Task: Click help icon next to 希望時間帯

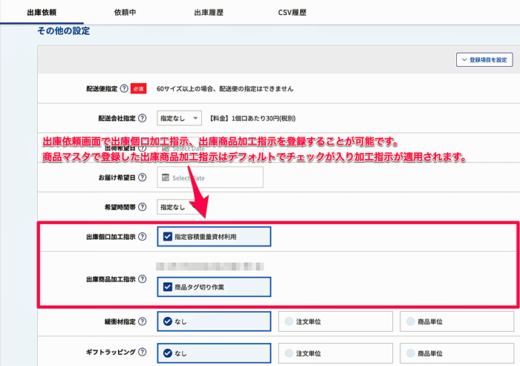Action: click(x=142, y=207)
